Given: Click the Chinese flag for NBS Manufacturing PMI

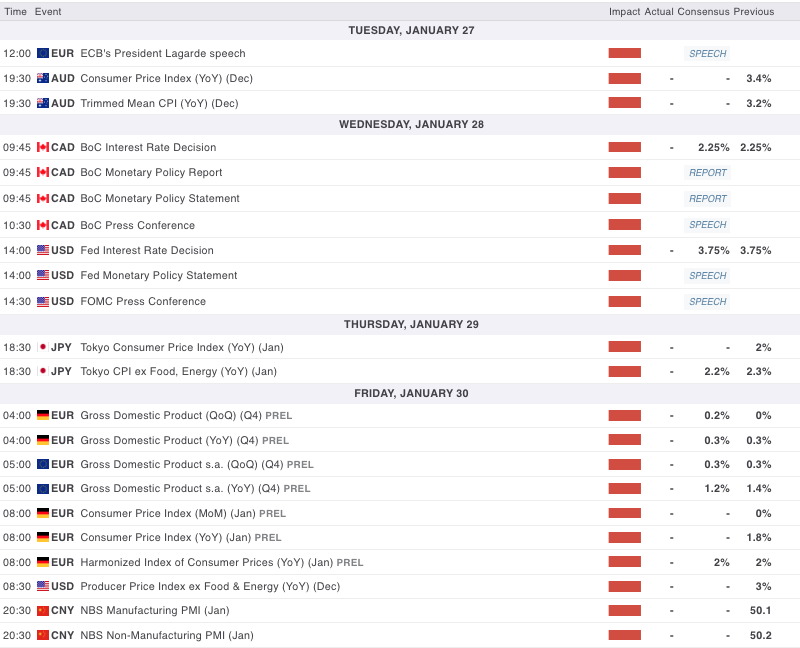Looking at the screenshot, I should coord(42,610).
